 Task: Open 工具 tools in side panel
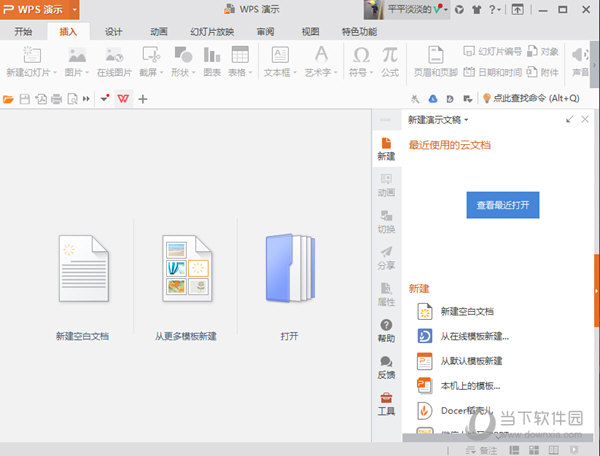[386, 404]
